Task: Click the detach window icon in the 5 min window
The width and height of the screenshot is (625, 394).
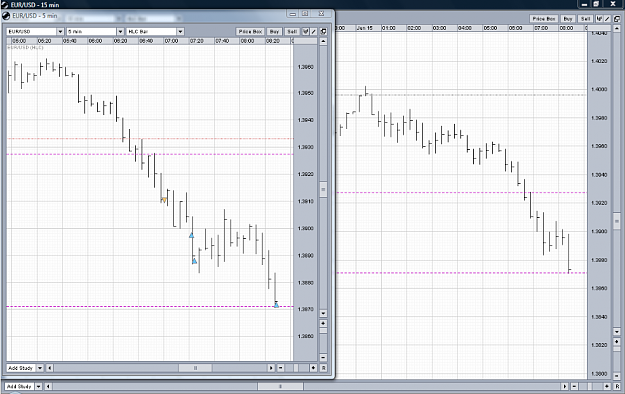Action: click(323, 32)
